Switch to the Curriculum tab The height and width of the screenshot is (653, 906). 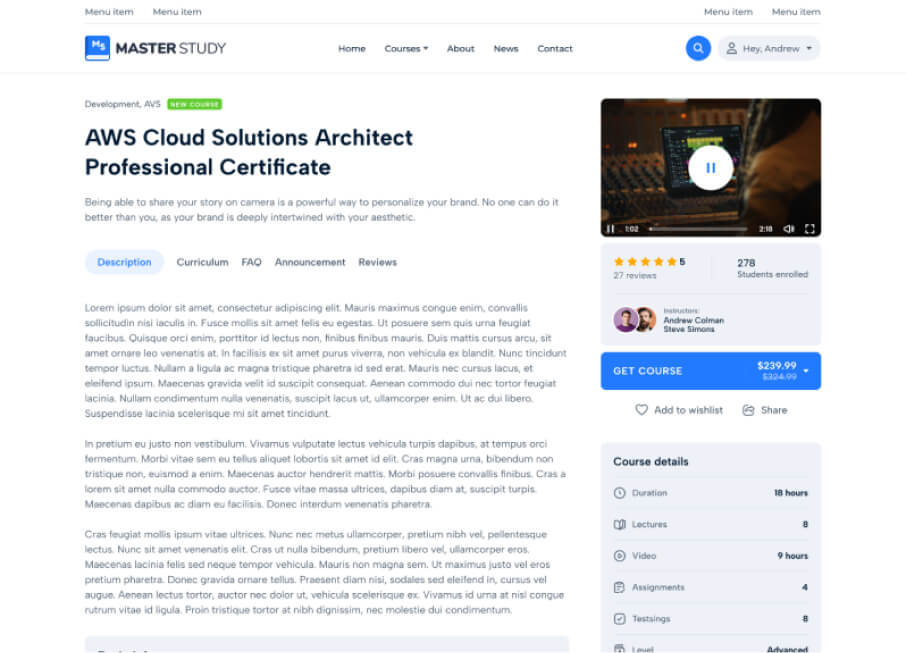202,262
